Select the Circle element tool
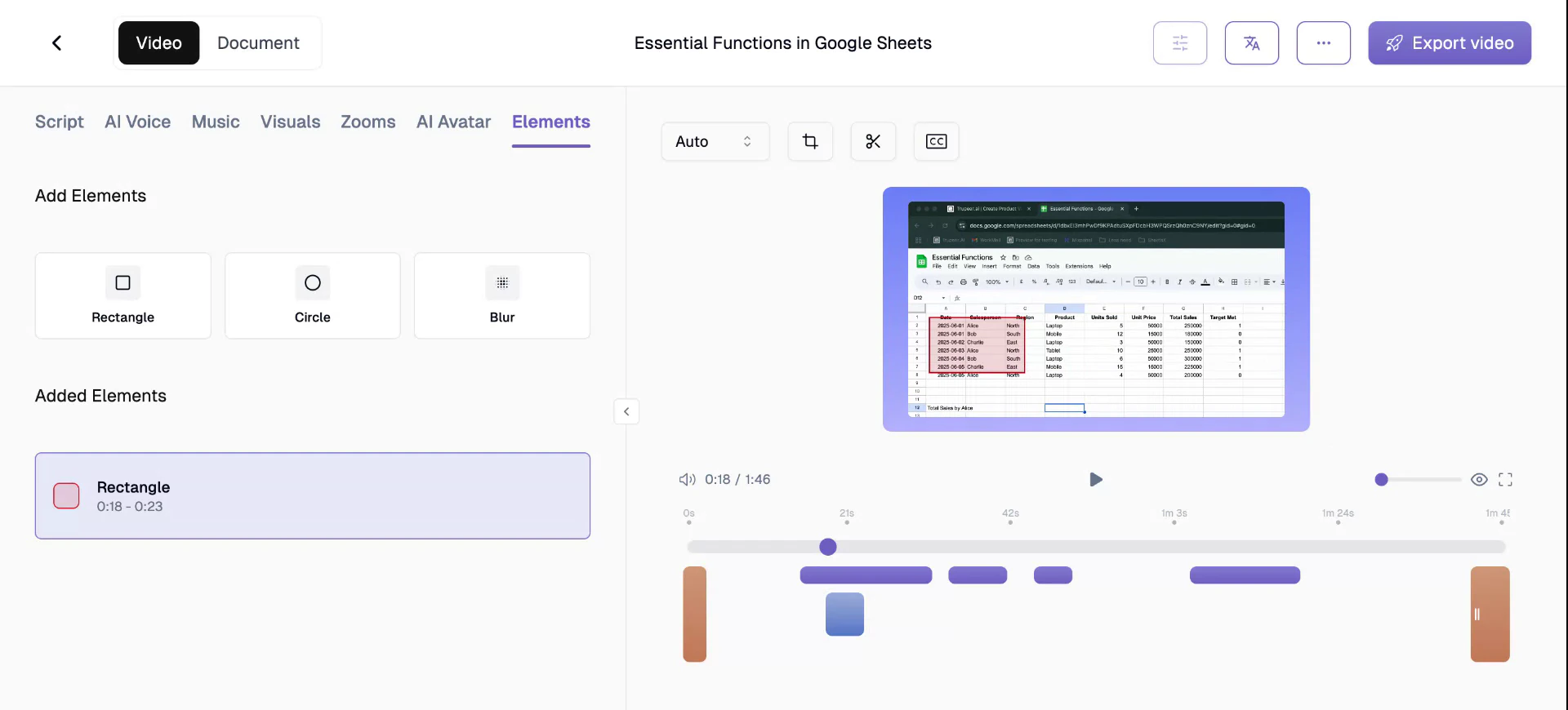Screen dimensions: 1568x710 [312, 295]
